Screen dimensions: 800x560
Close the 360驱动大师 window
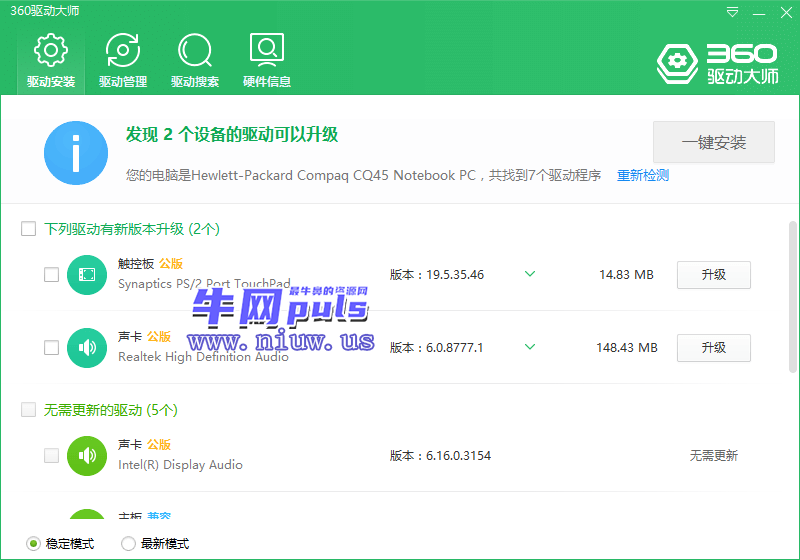pyautogui.click(x=786, y=13)
